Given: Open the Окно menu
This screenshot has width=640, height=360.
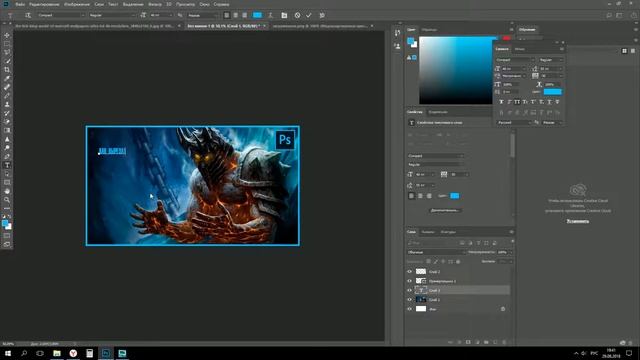Looking at the screenshot, I should [204, 4].
